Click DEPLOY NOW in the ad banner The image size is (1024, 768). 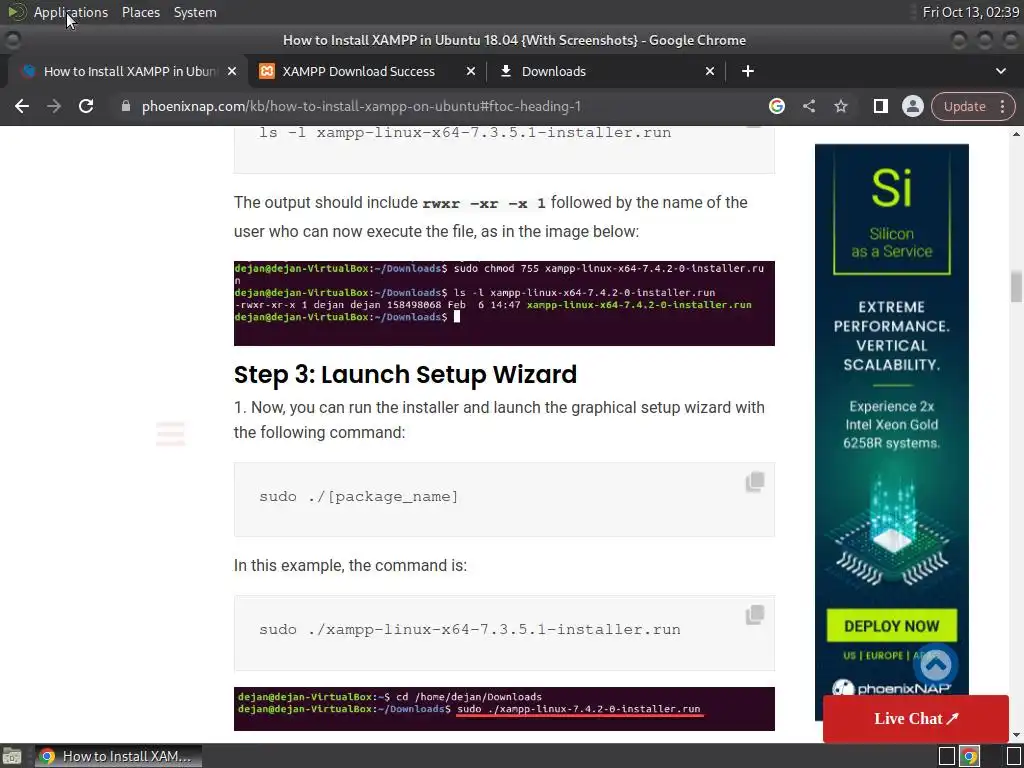click(891, 626)
